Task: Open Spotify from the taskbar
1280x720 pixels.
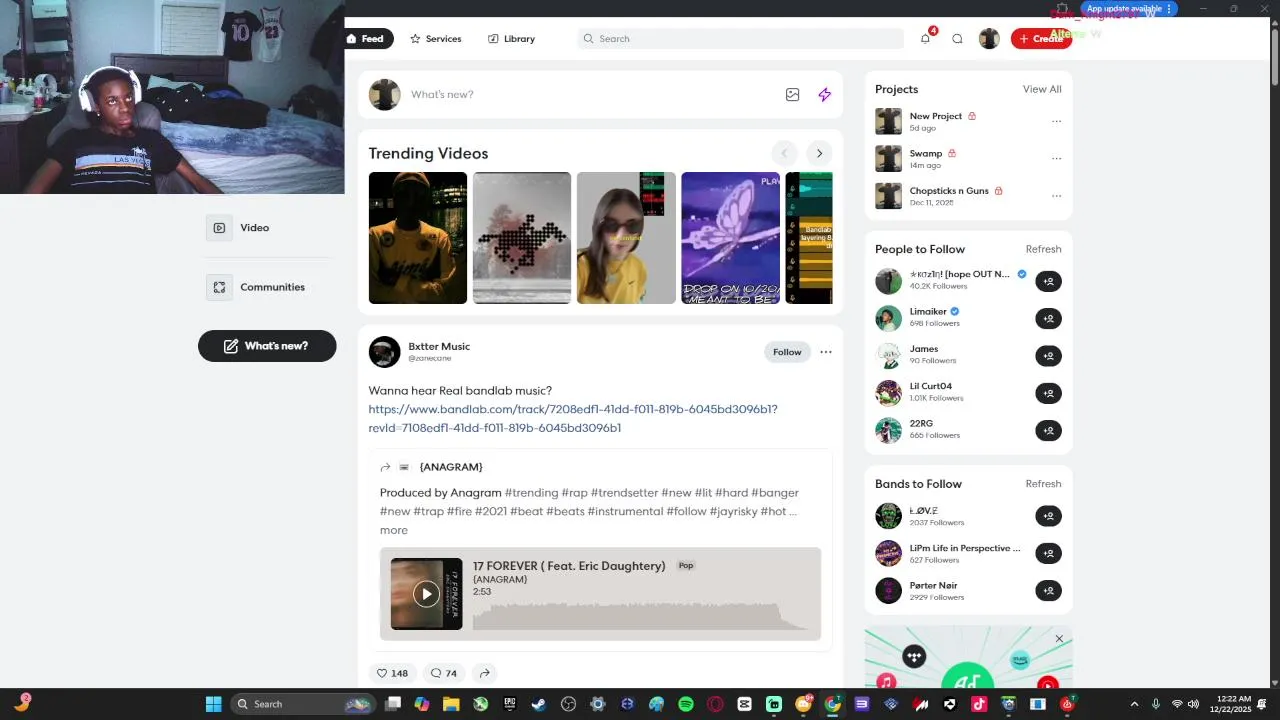Action: (686, 704)
